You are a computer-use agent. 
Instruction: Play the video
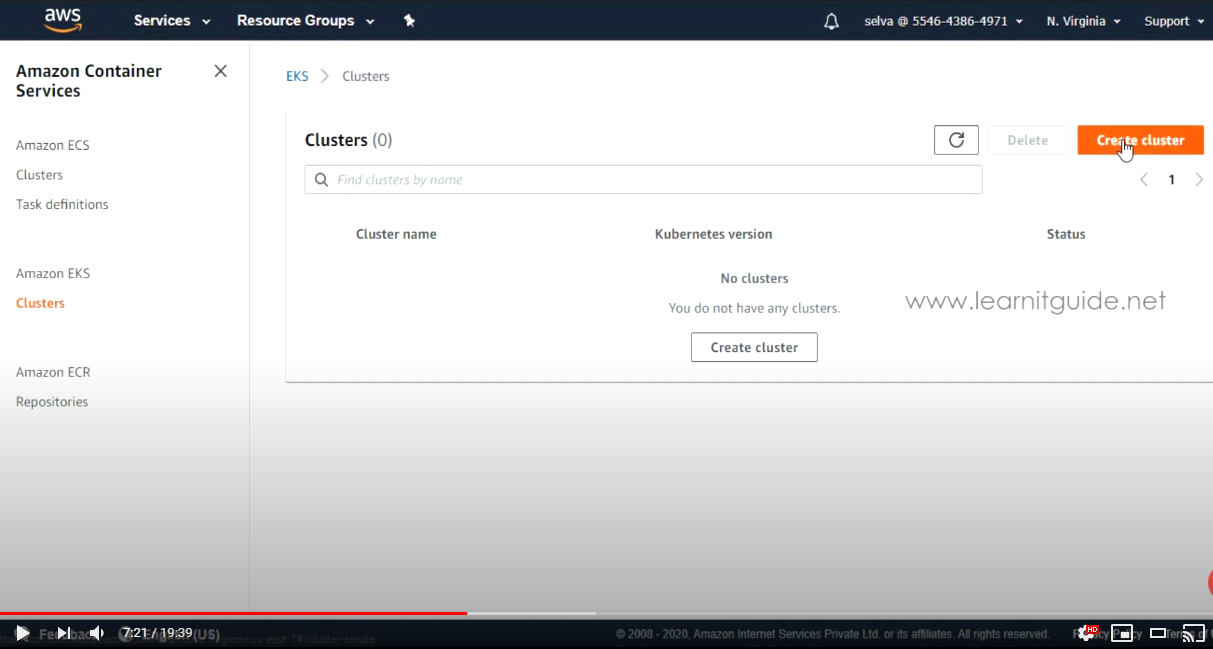click(x=22, y=633)
